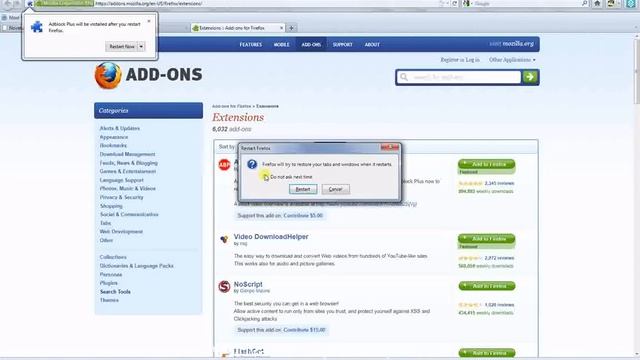The image size is (640, 360).
Task: Open the Web Development category
Action: (121, 231)
